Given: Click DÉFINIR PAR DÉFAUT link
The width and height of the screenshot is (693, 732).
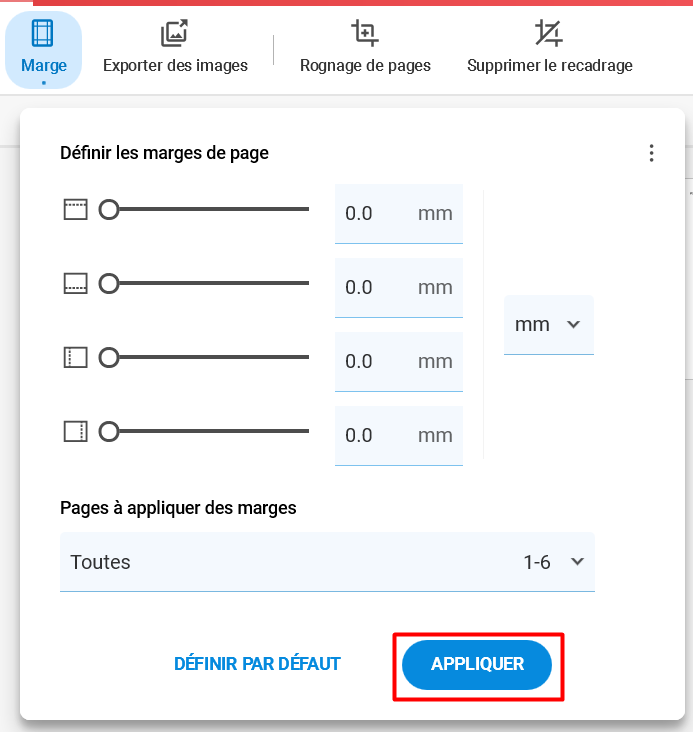Looking at the screenshot, I should click(257, 664).
